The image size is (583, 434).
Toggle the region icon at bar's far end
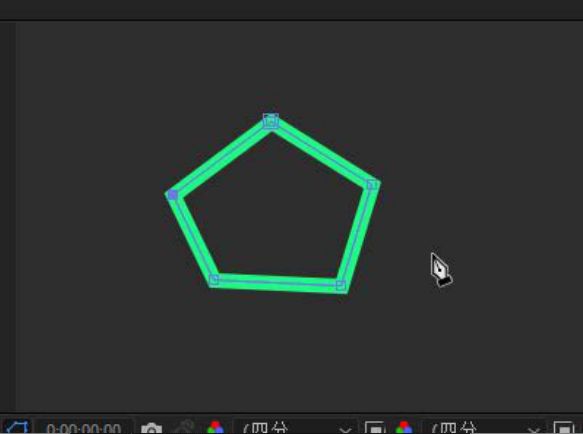coord(564,428)
